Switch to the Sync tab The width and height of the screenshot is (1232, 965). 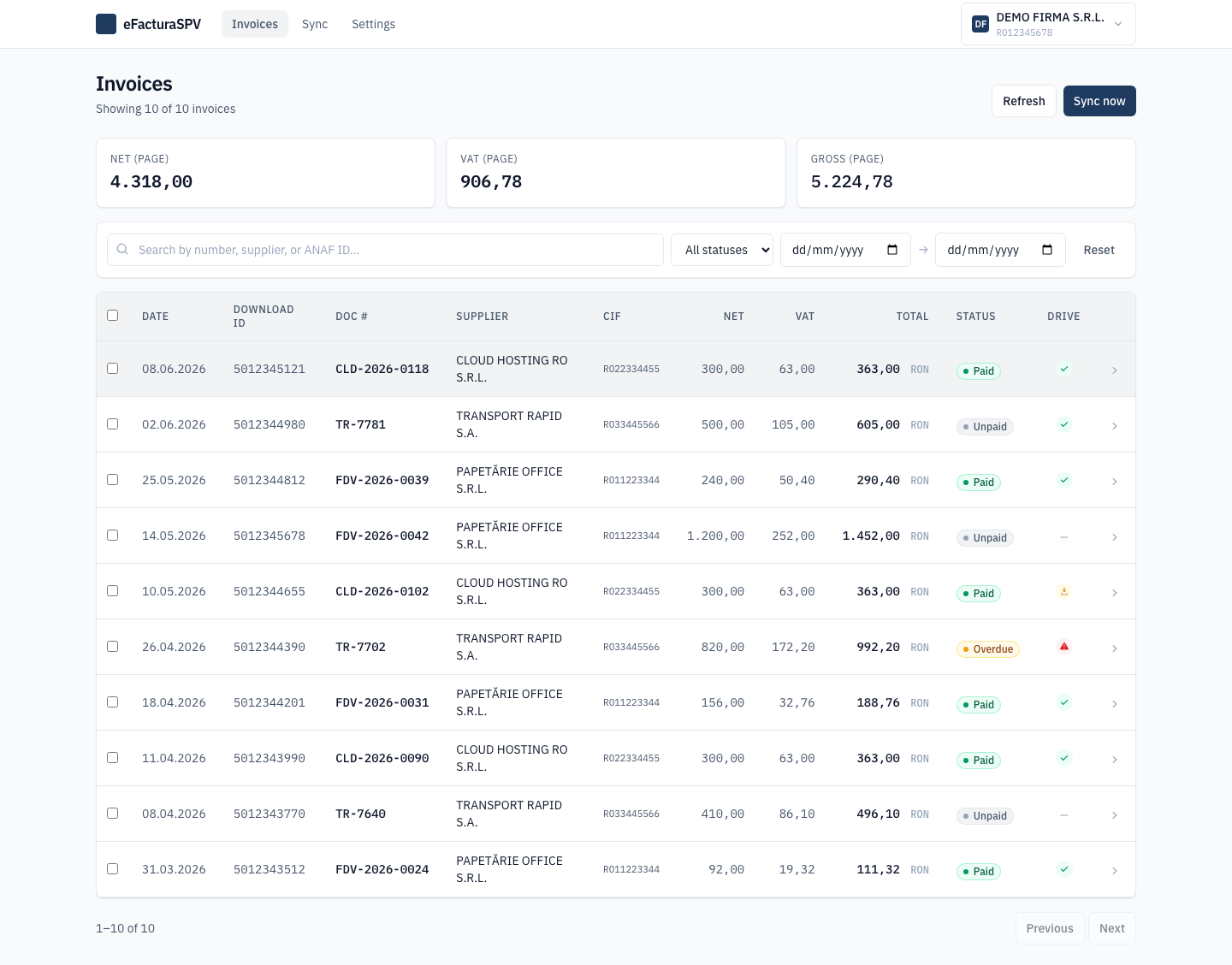315,24
